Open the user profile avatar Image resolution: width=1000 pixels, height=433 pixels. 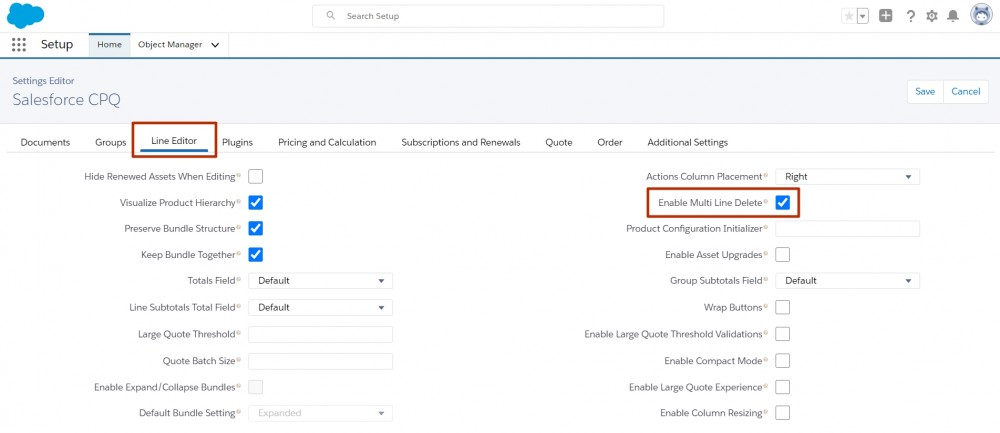click(x=982, y=15)
